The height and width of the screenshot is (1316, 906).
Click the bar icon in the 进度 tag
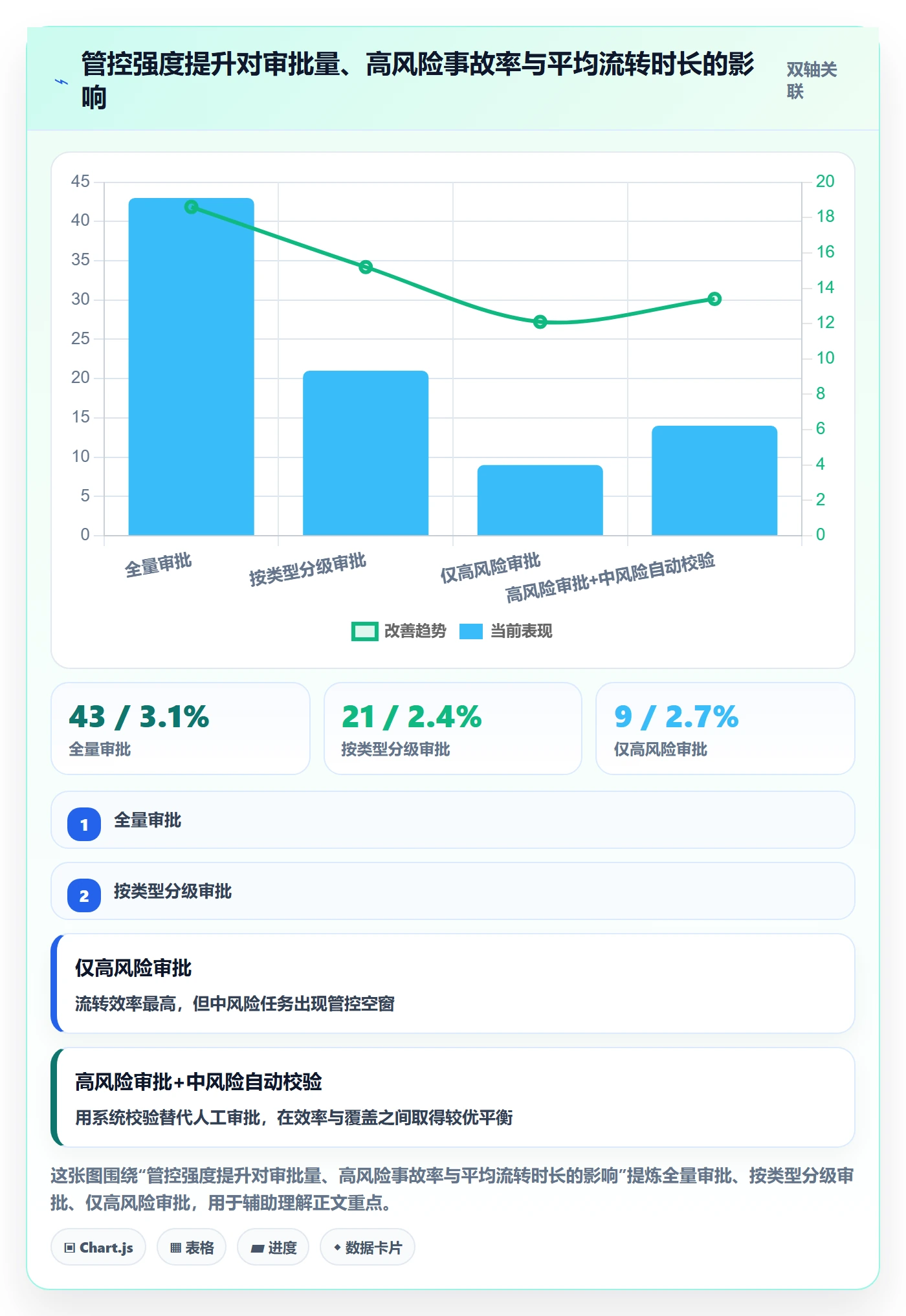coord(258,1249)
